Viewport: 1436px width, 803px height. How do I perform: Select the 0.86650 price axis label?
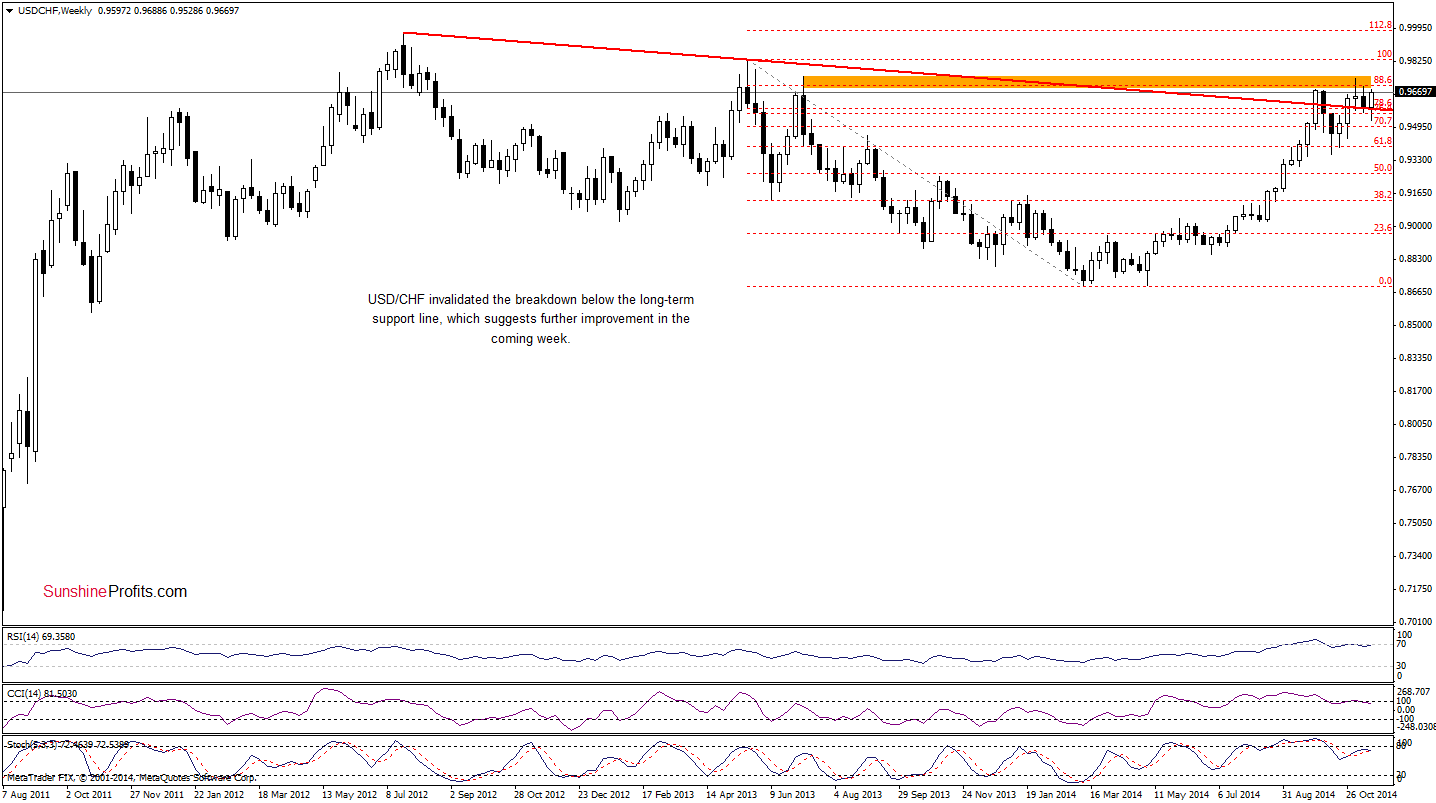(1415, 292)
